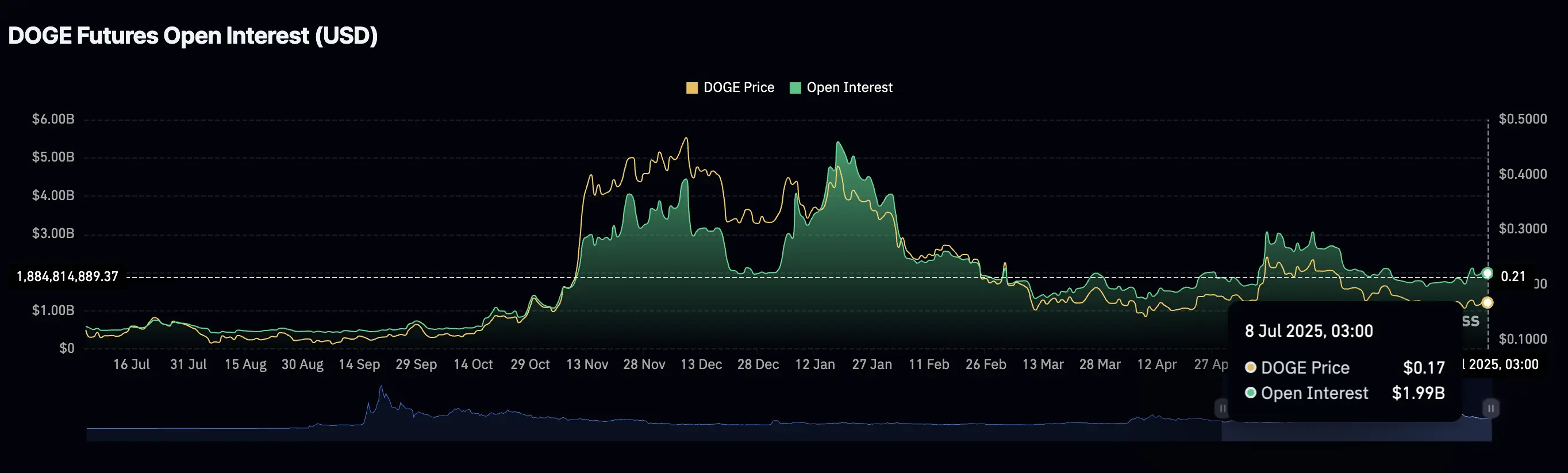The height and width of the screenshot is (473, 1568).
Task: Click the '28 Mar' date label
Action: [1100, 364]
